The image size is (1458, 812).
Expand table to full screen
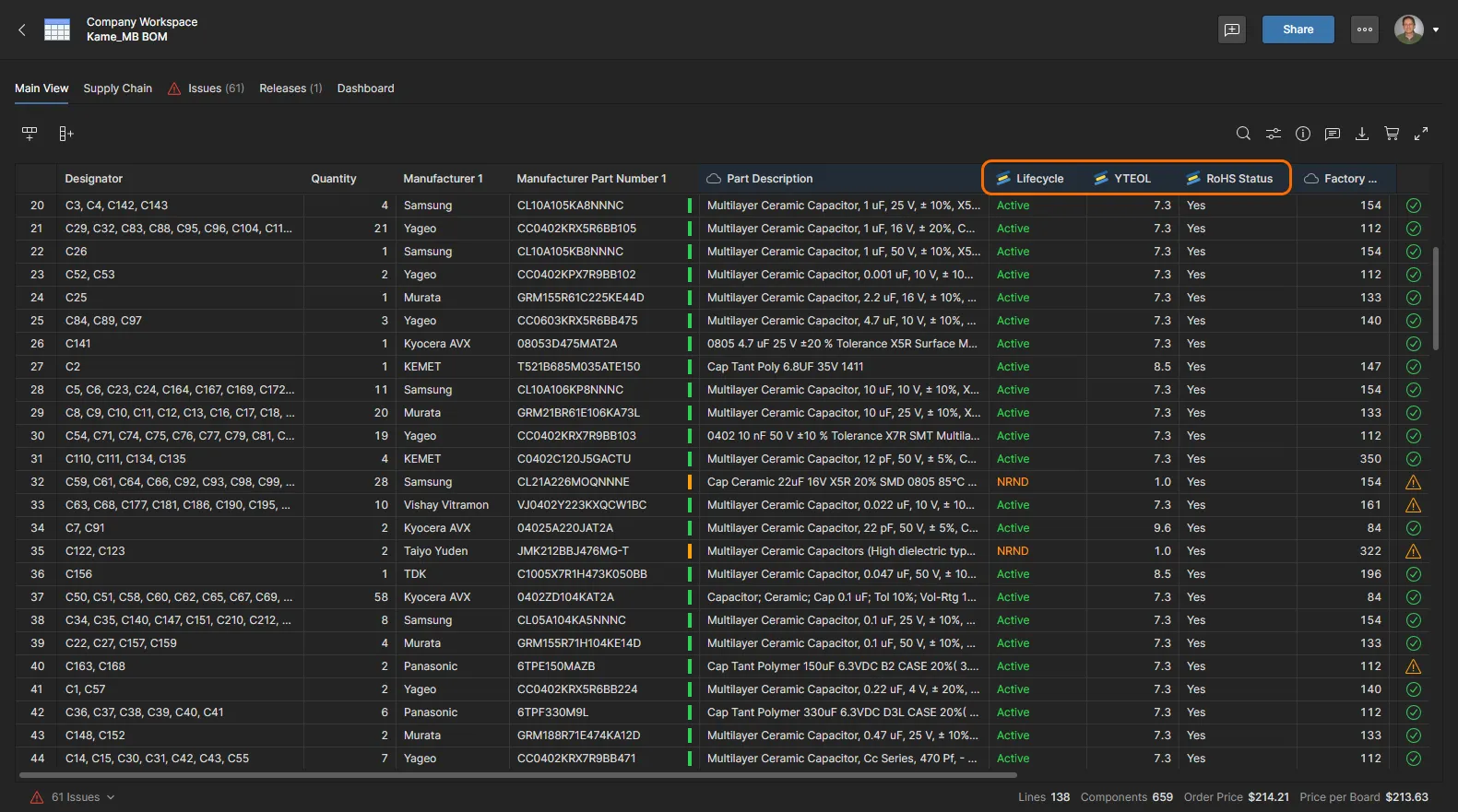[1421, 134]
